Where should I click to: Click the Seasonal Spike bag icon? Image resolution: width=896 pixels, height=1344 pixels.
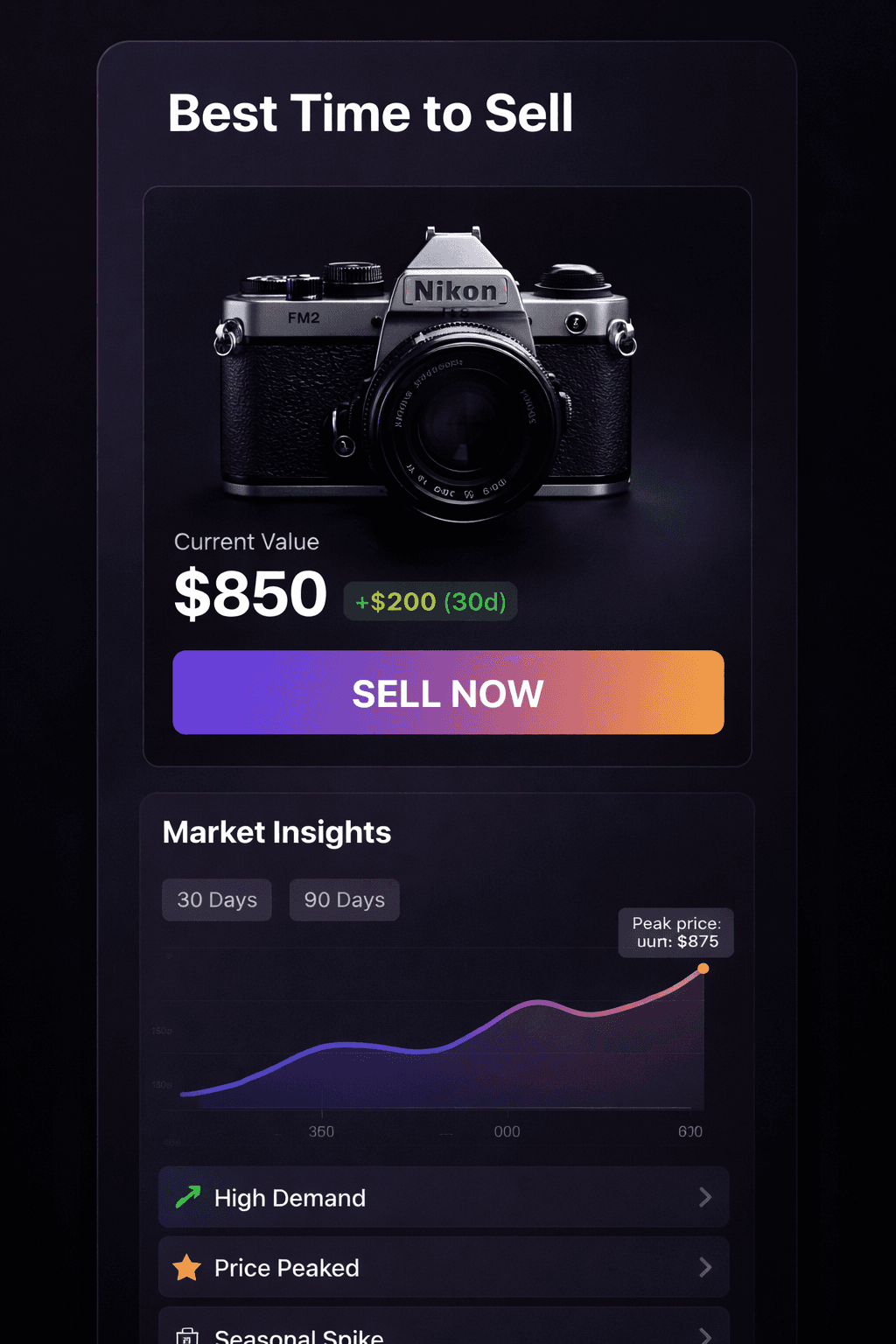pos(186,1336)
